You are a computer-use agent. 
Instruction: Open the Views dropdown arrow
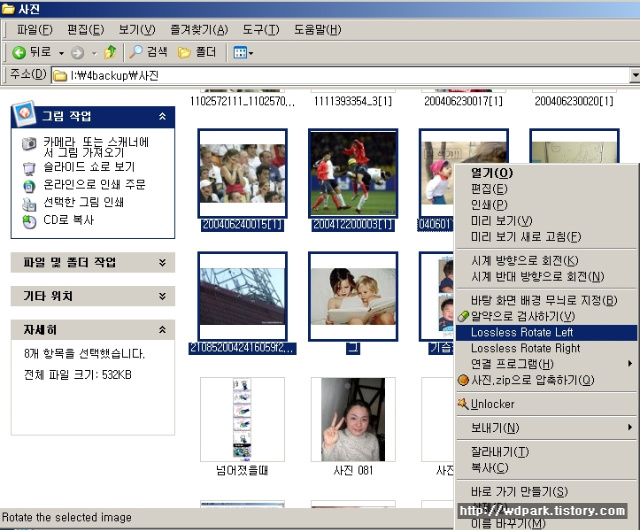point(251,53)
